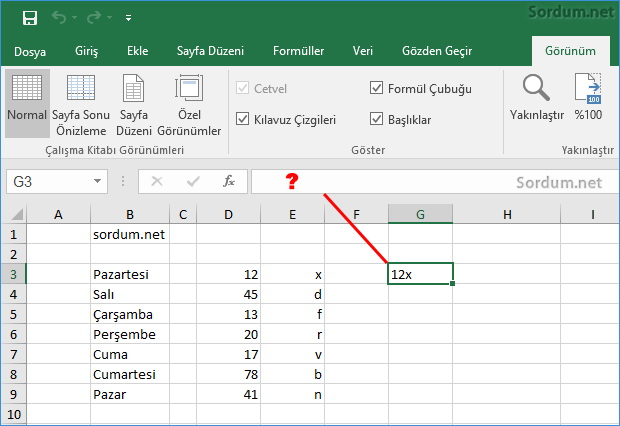Open Özel Görünümler dialog
The image size is (620, 426).
pyautogui.click(x=189, y=105)
